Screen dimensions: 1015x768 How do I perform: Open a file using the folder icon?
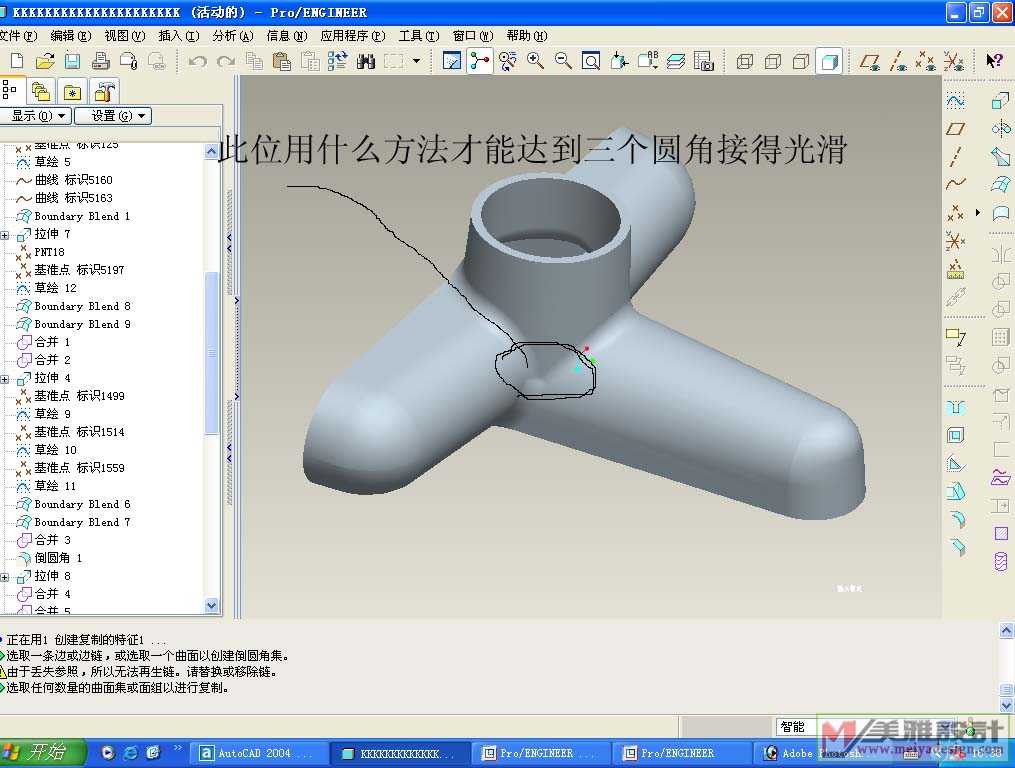tap(45, 61)
